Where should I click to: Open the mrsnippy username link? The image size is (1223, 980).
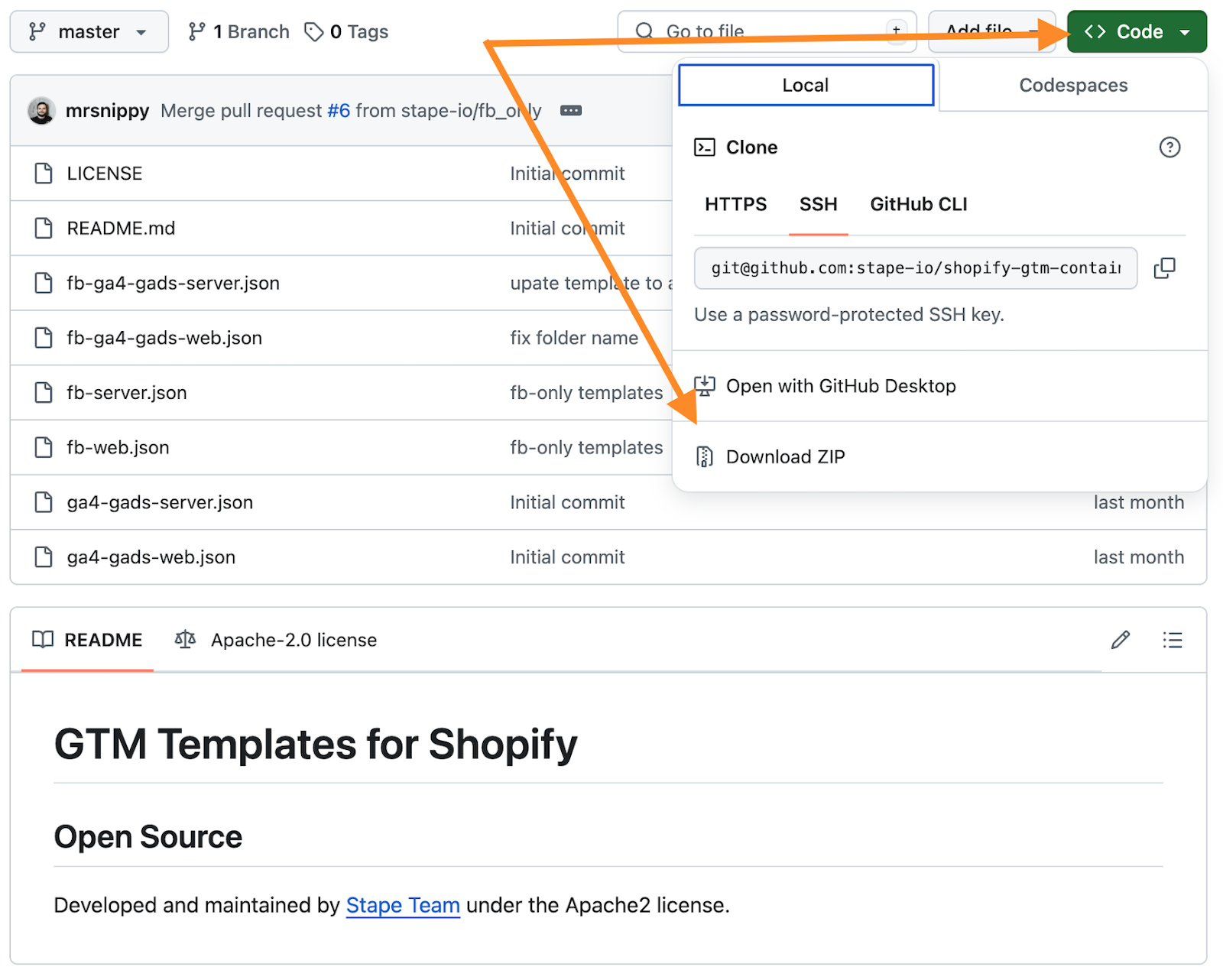pos(107,111)
